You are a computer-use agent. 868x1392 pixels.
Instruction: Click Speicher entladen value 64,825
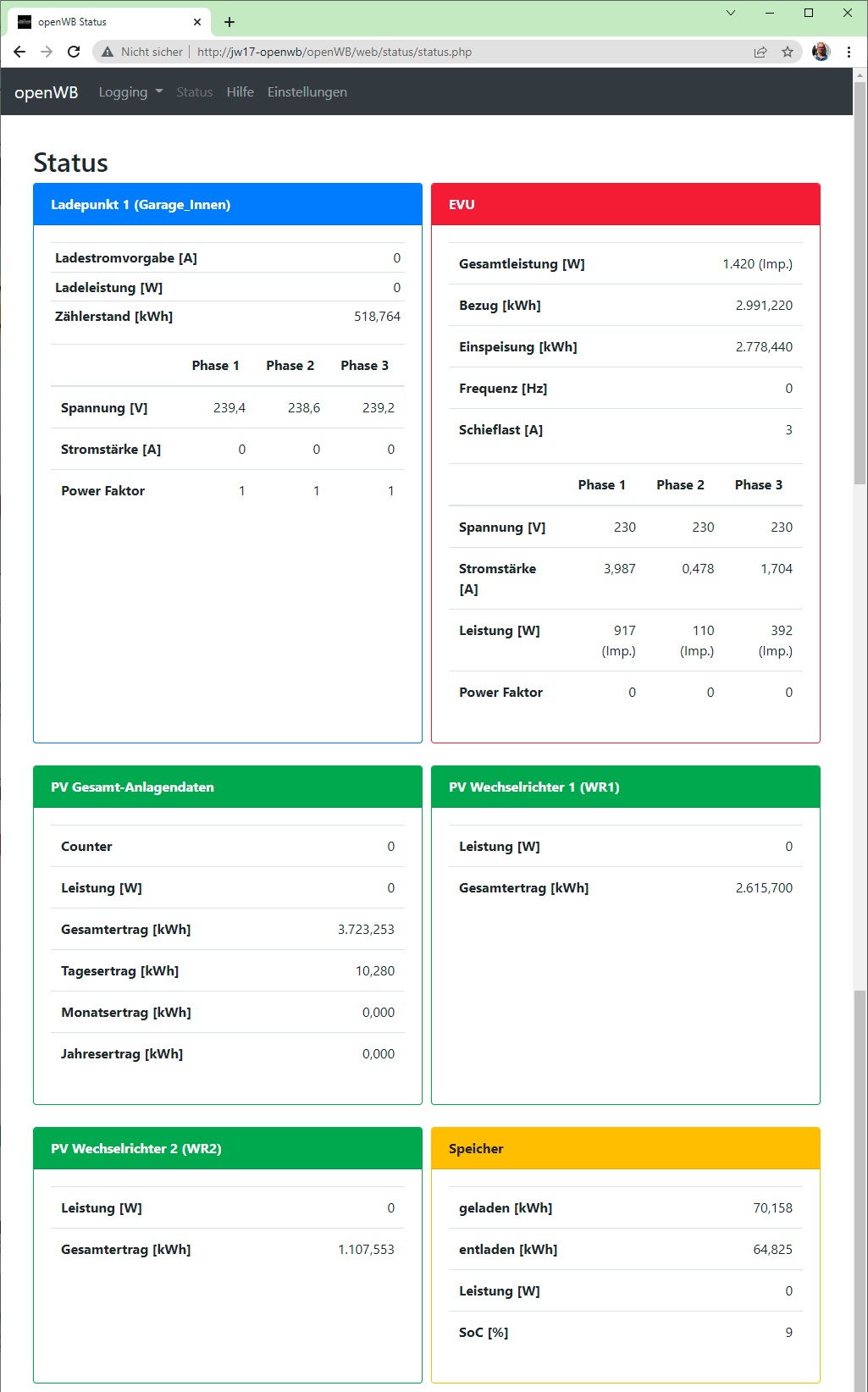773,1250
